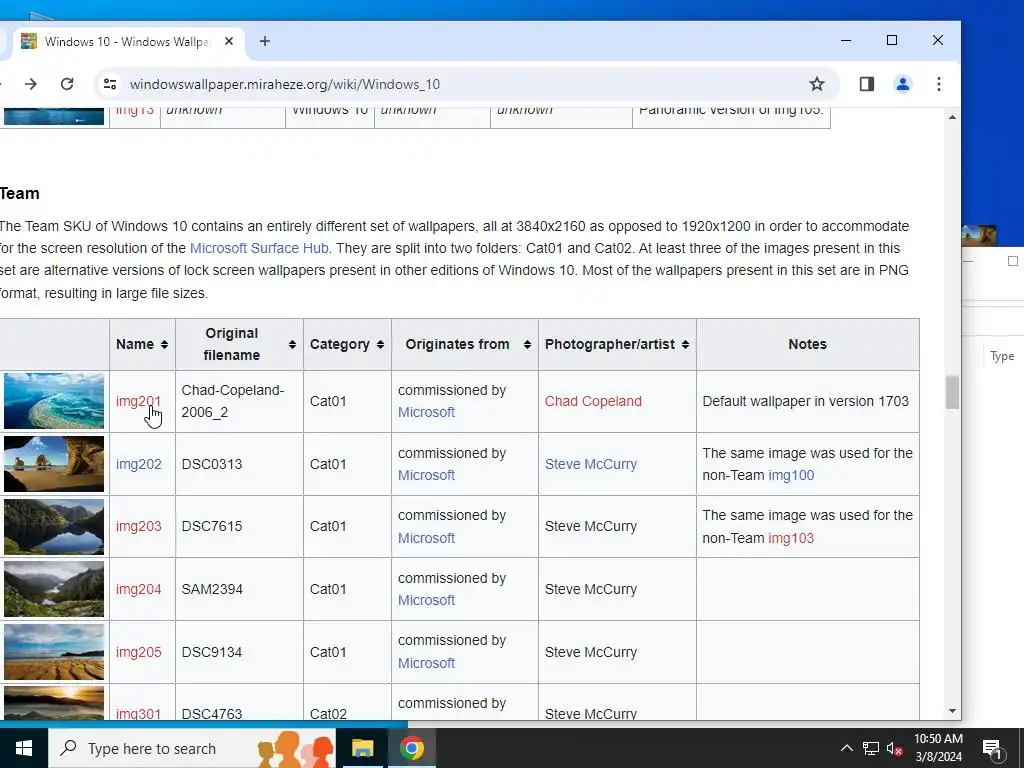Click the Team section heading
The height and width of the screenshot is (768, 1024).
coord(20,193)
